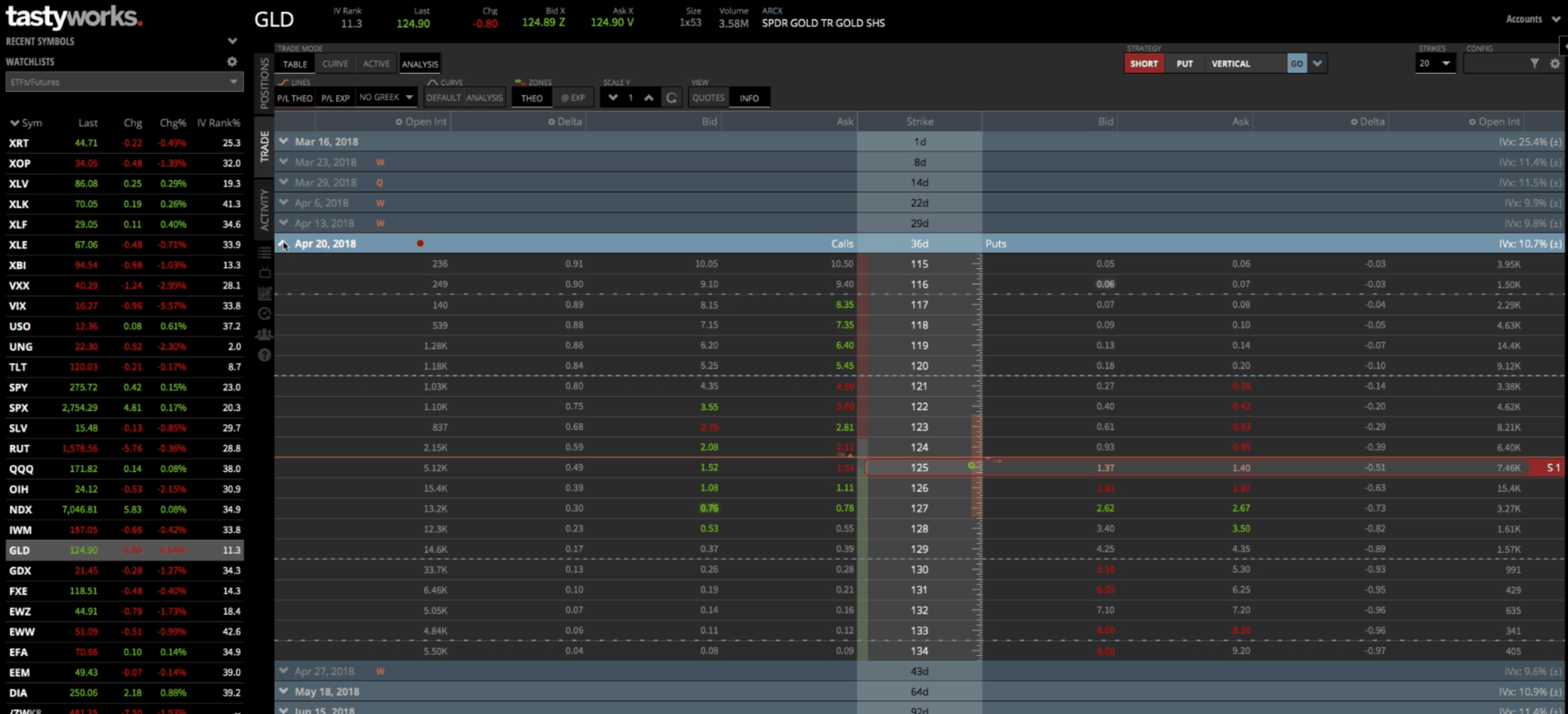
Task: Toggle the P/L THEO line
Action: (295, 98)
